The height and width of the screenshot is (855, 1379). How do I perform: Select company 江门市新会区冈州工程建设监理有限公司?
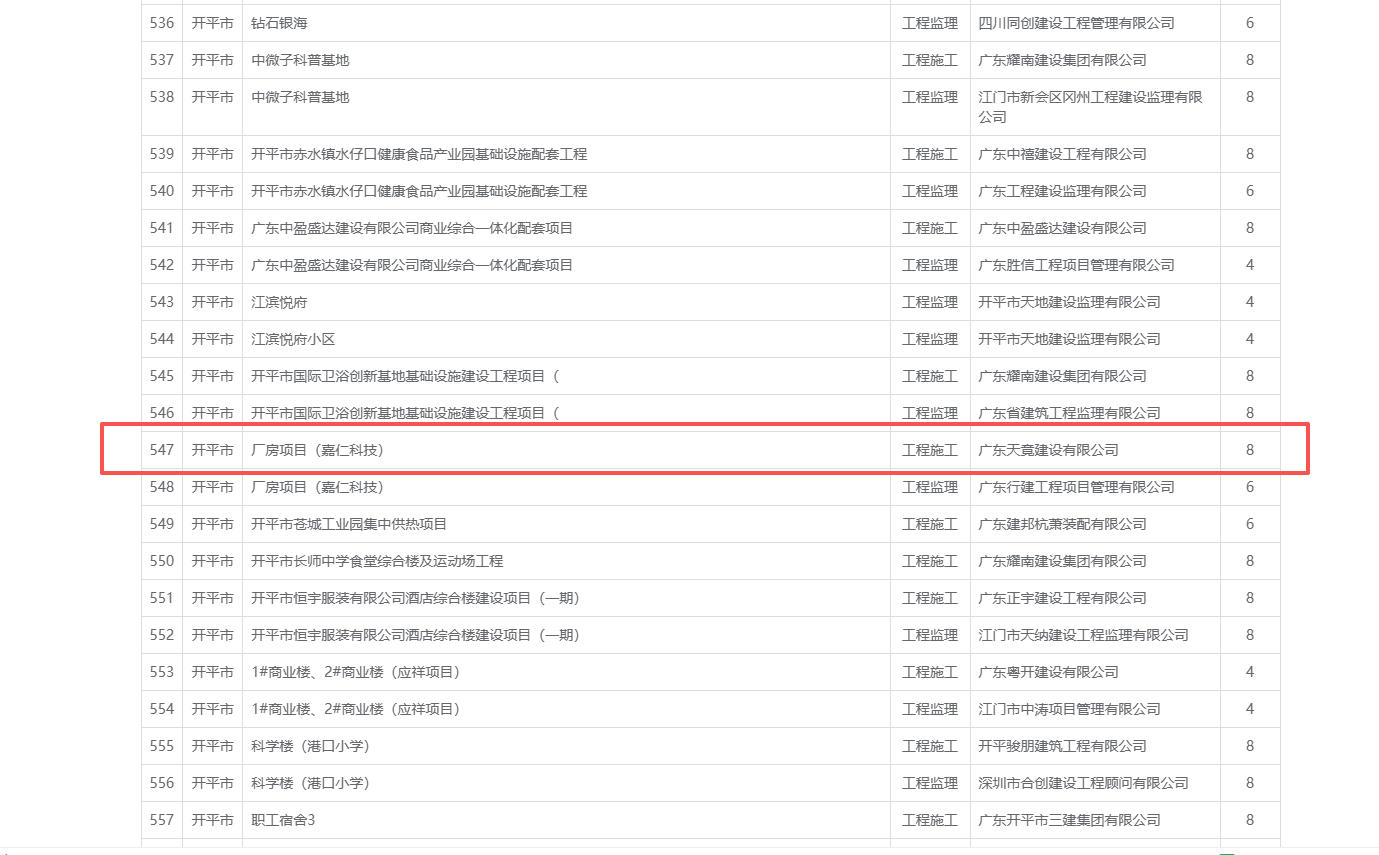(1090, 107)
